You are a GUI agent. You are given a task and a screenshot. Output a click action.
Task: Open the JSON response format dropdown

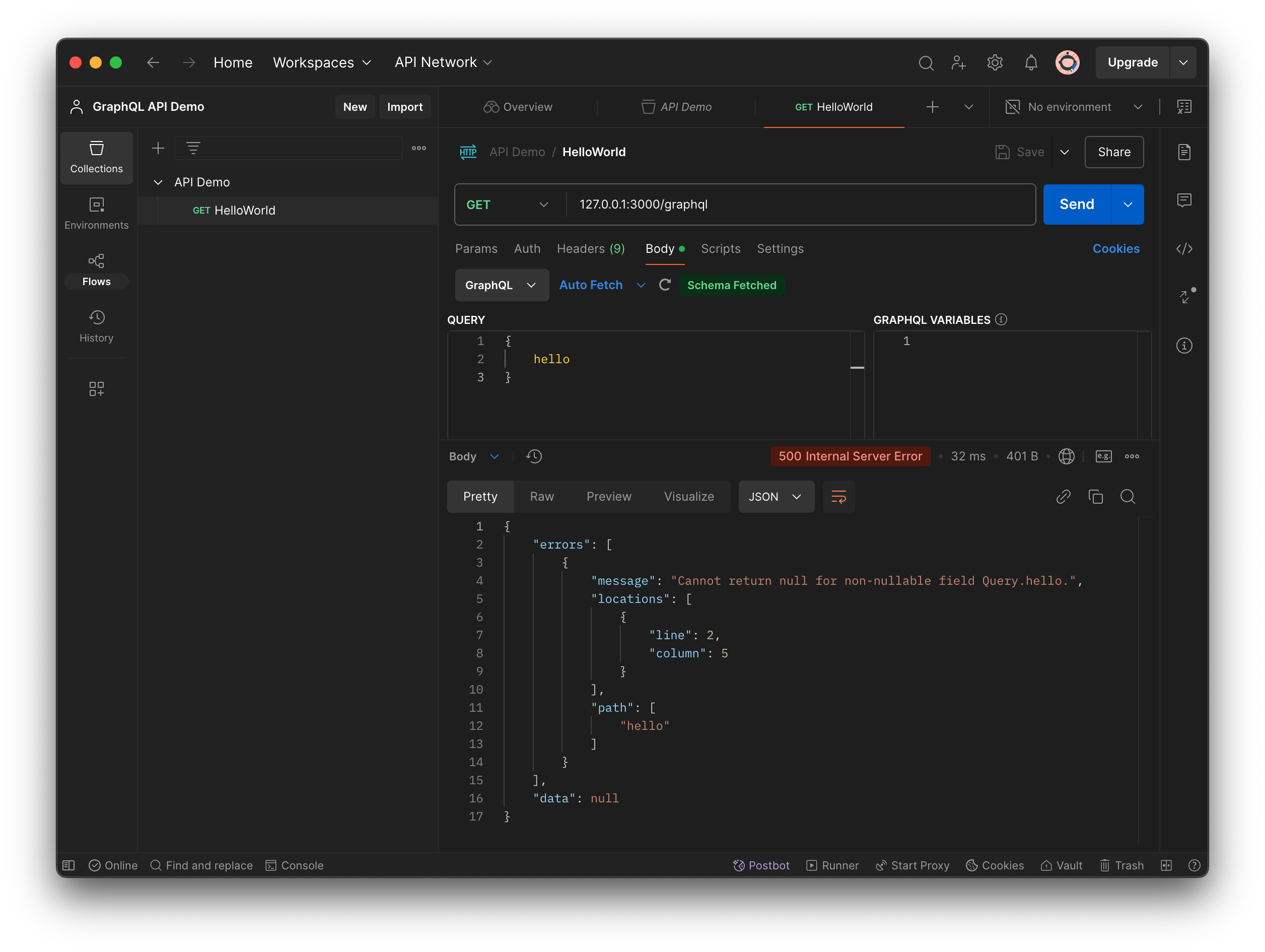[x=776, y=497]
